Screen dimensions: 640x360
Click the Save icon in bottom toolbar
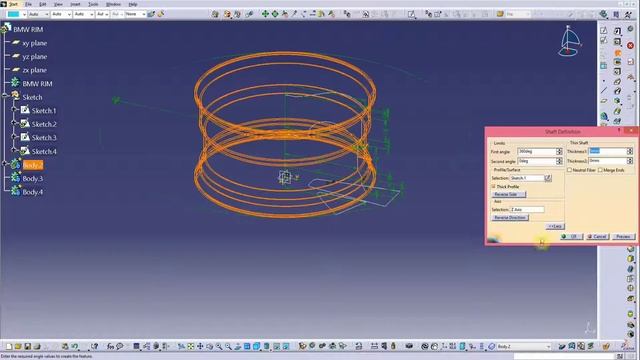point(27,347)
